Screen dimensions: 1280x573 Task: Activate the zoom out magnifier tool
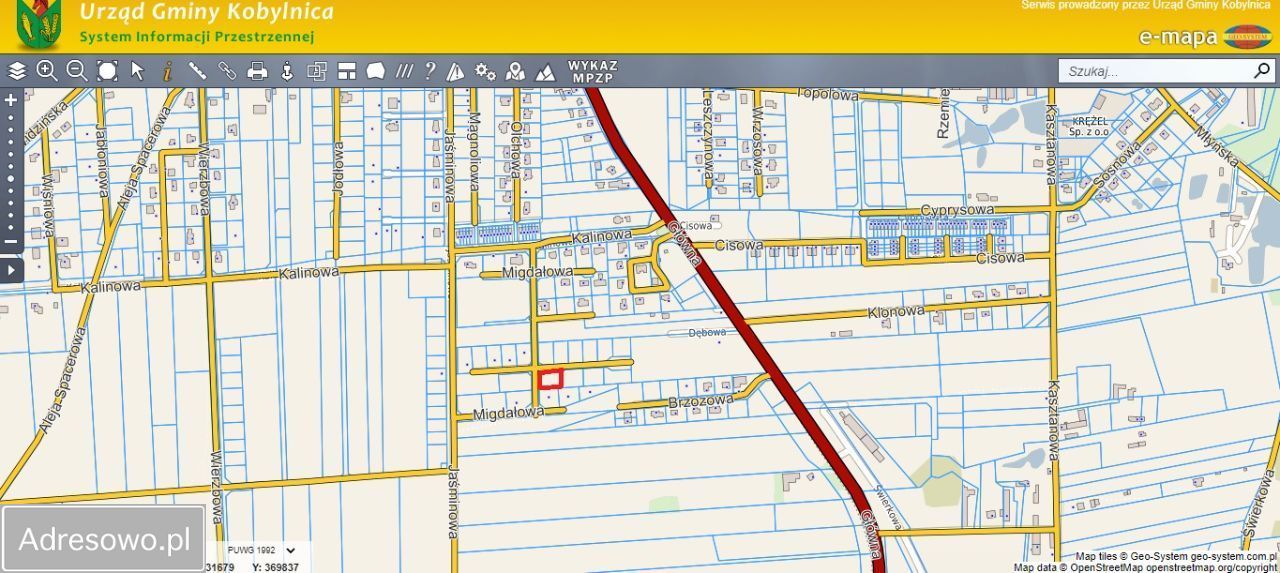click(x=77, y=71)
